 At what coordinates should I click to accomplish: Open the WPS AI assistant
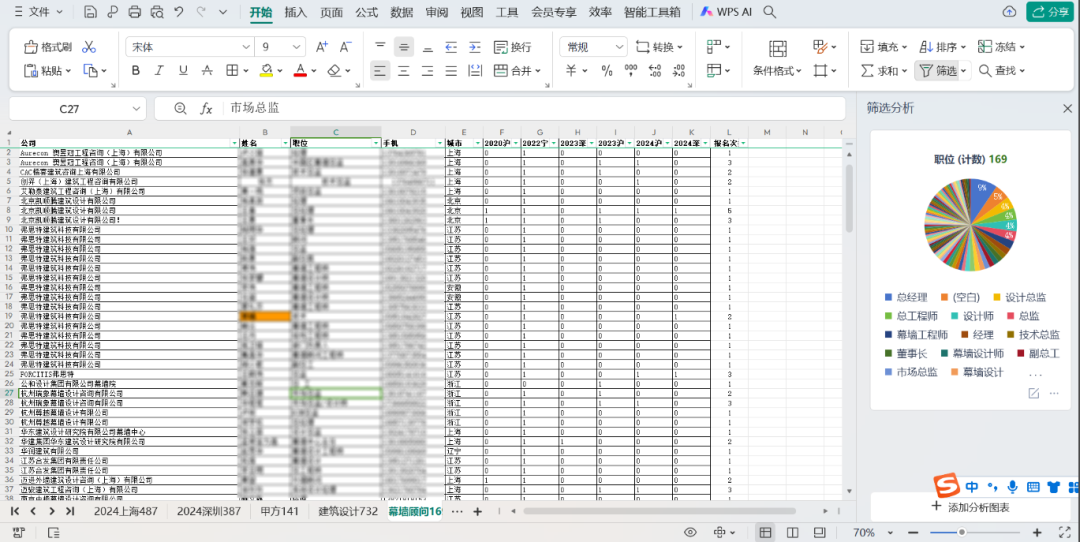click(726, 12)
